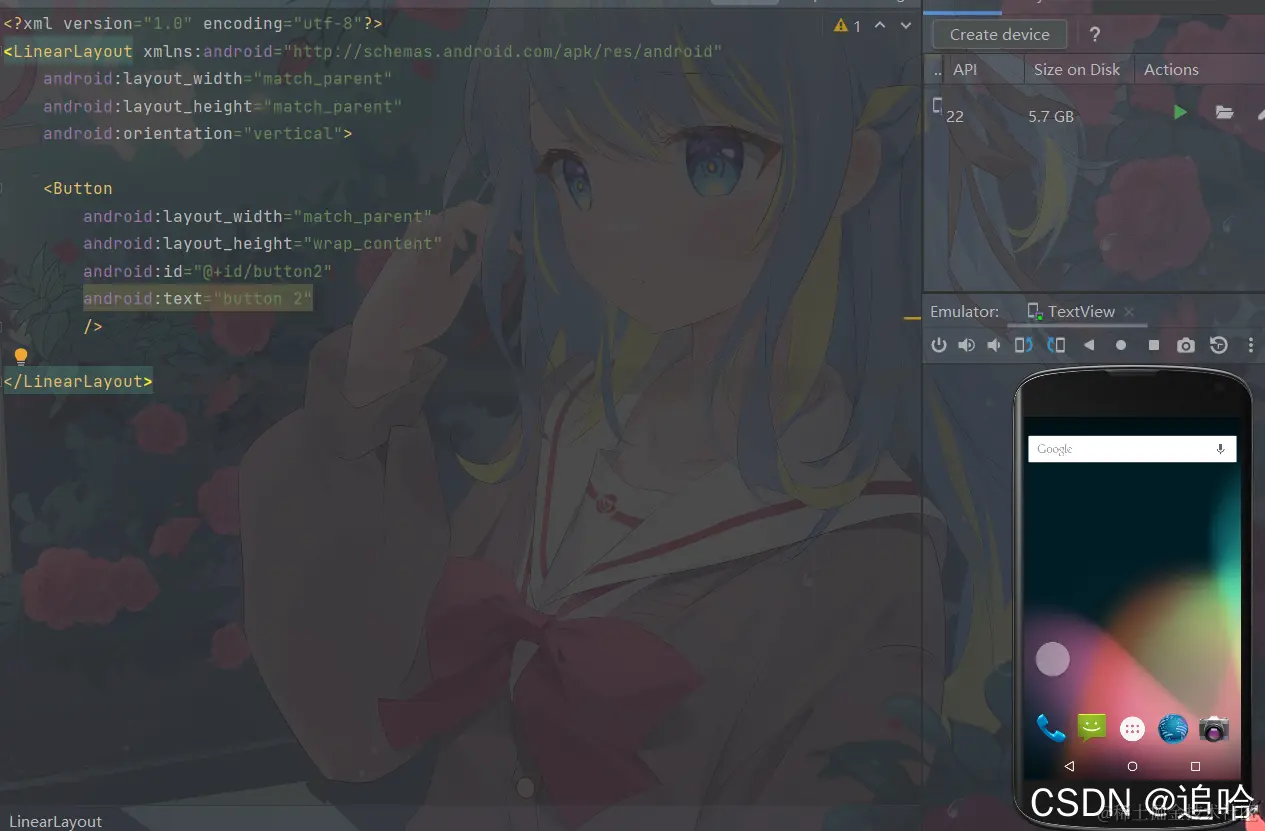1265x831 pixels.
Task: Open emulator snapshots via the clock-arrow icon
Action: click(x=1218, y=345)
